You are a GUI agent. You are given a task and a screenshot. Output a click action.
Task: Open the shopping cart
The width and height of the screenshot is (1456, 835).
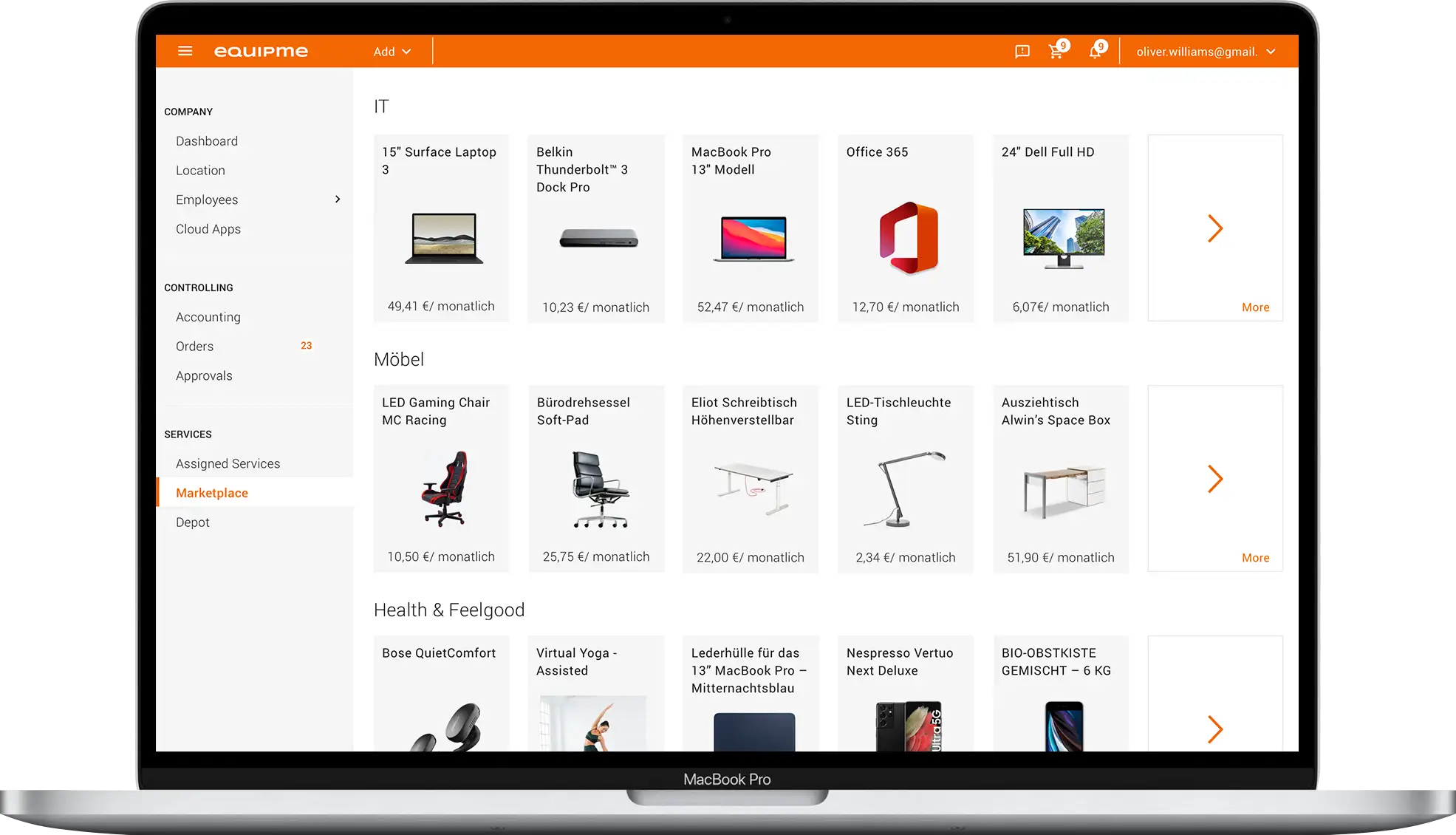point(1058,50)
